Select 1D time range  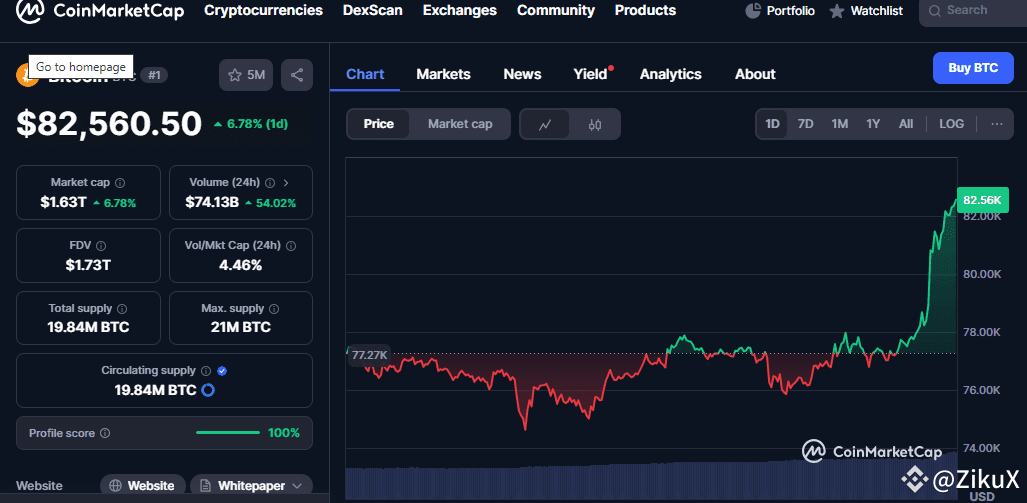772,124
